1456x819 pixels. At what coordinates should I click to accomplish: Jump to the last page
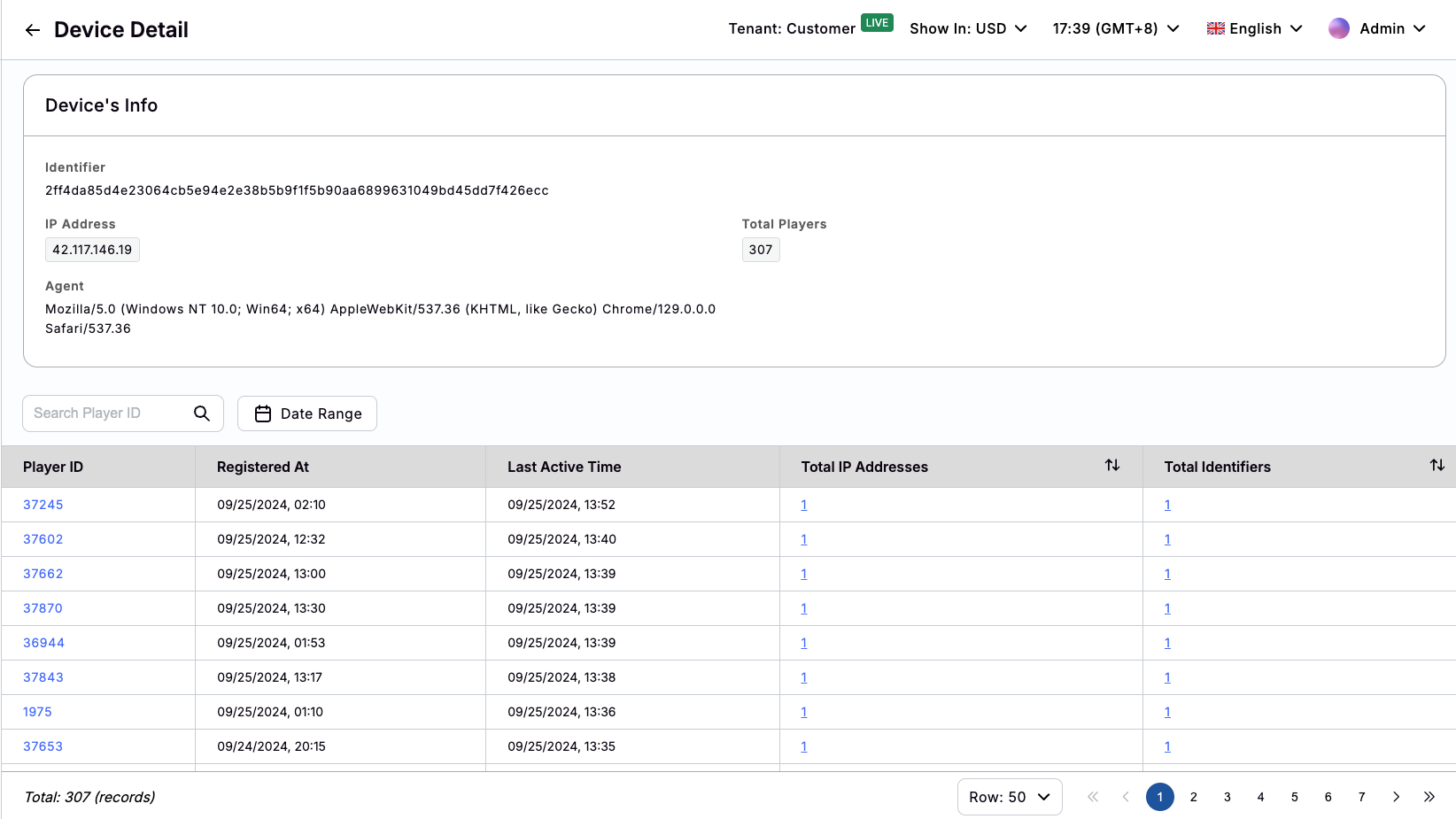(x=1429, y=797)
